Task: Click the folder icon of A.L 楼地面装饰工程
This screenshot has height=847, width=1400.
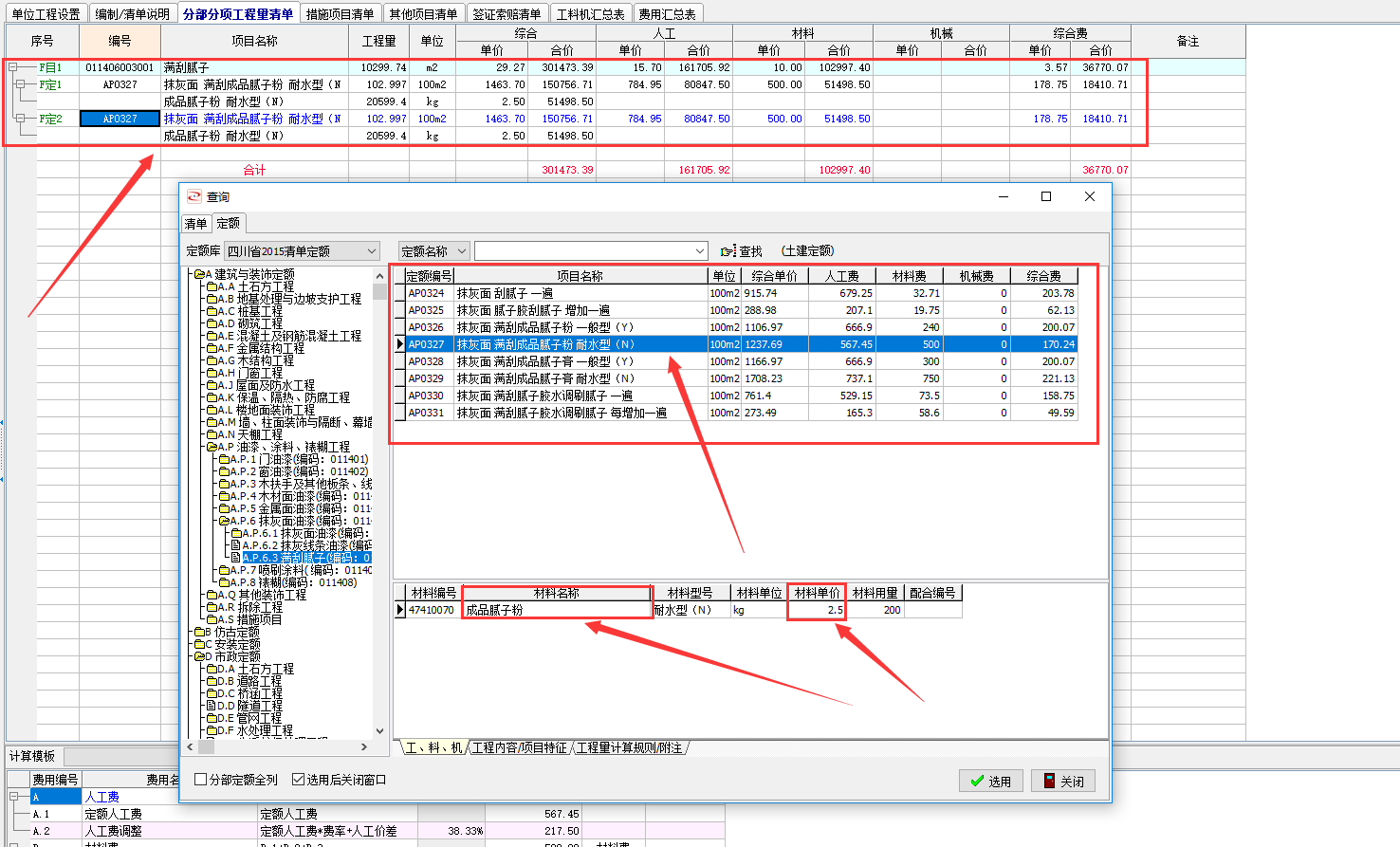Action: [212, 410]
